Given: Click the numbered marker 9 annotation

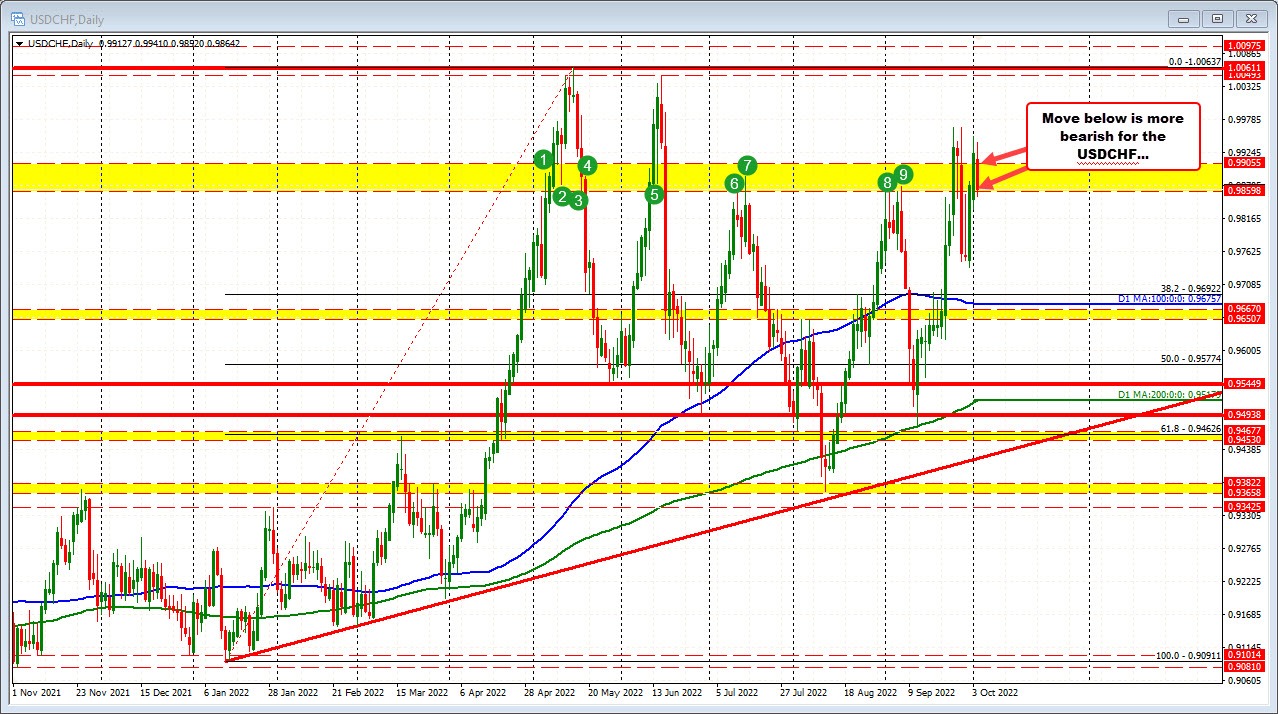Looking at the screenshot, I should click(x=903, y=173).
